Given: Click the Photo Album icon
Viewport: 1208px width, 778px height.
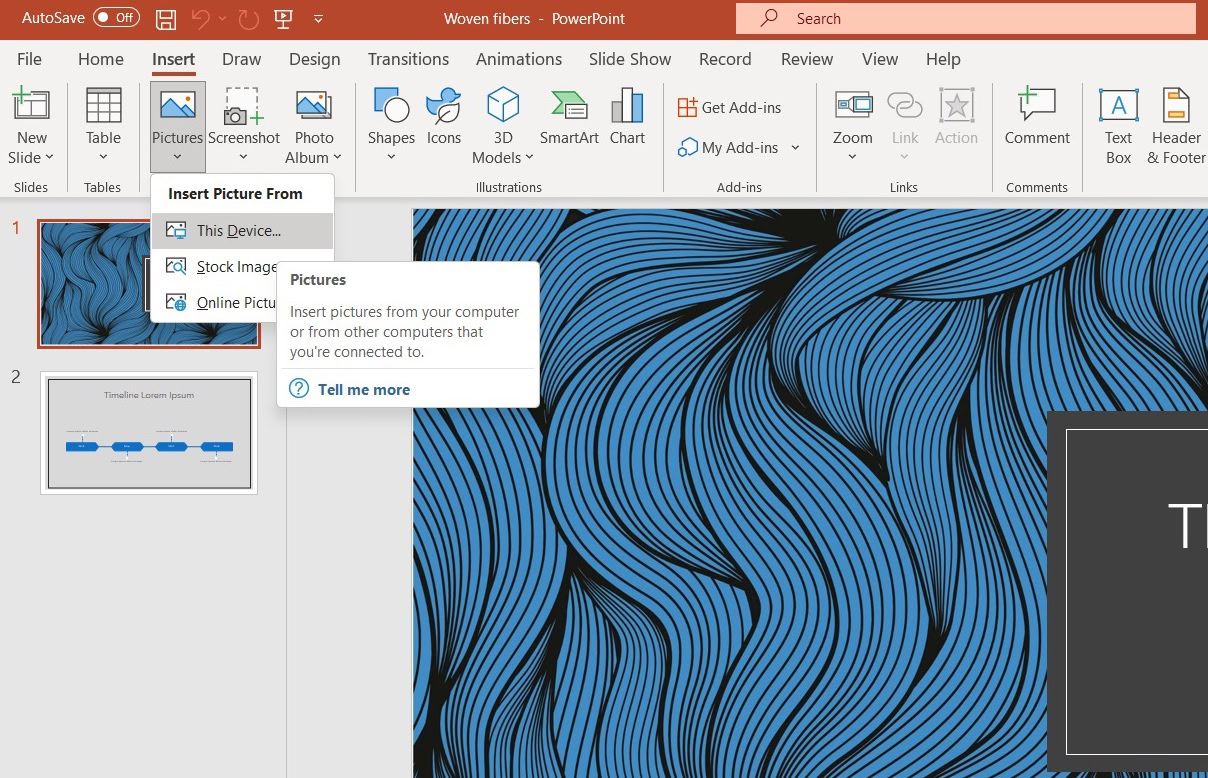Looking at the screenshot, I should [x=313, y=106].
